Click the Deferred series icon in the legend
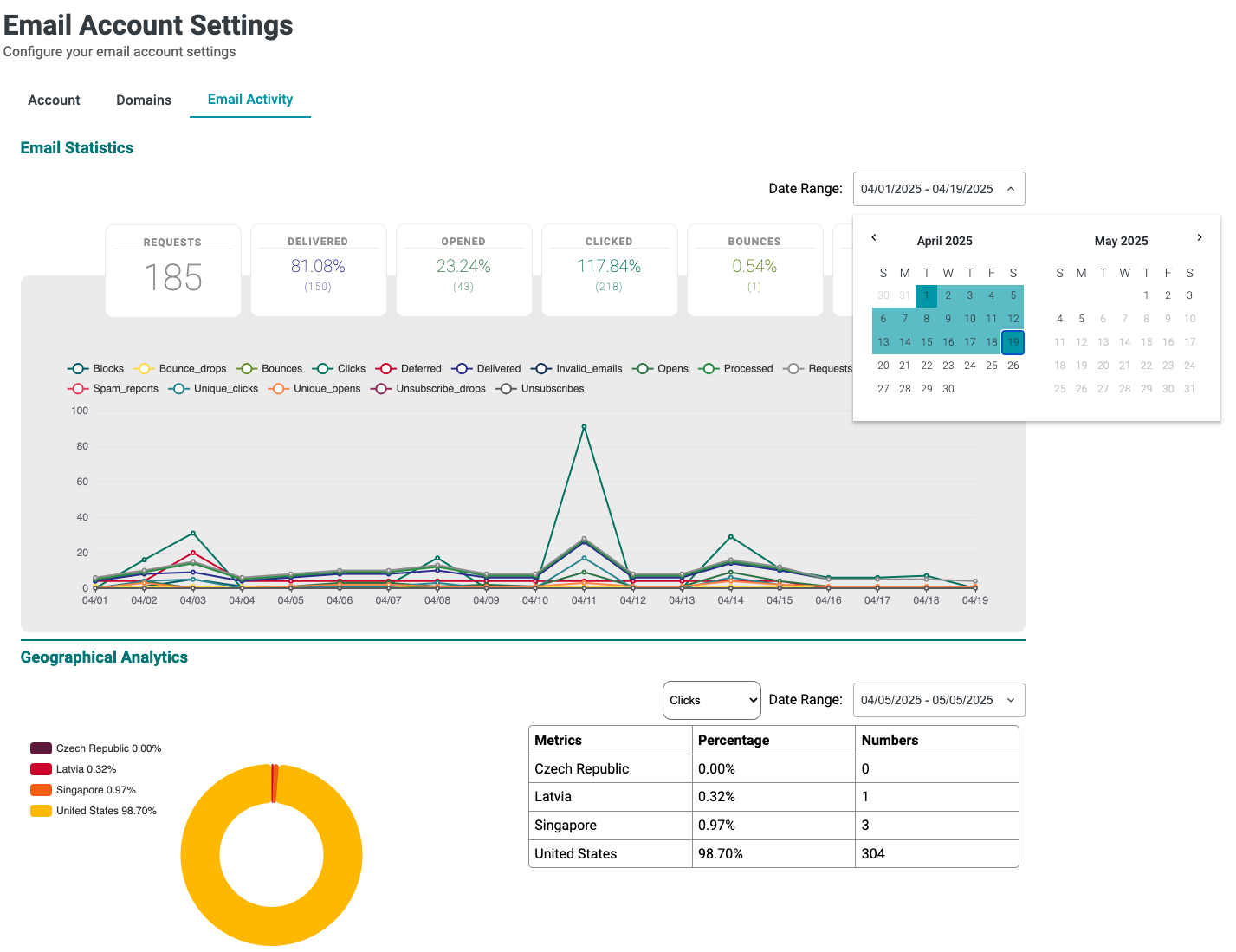The height and width of the screenshot is (952, 1236). (x=386, y=368)
